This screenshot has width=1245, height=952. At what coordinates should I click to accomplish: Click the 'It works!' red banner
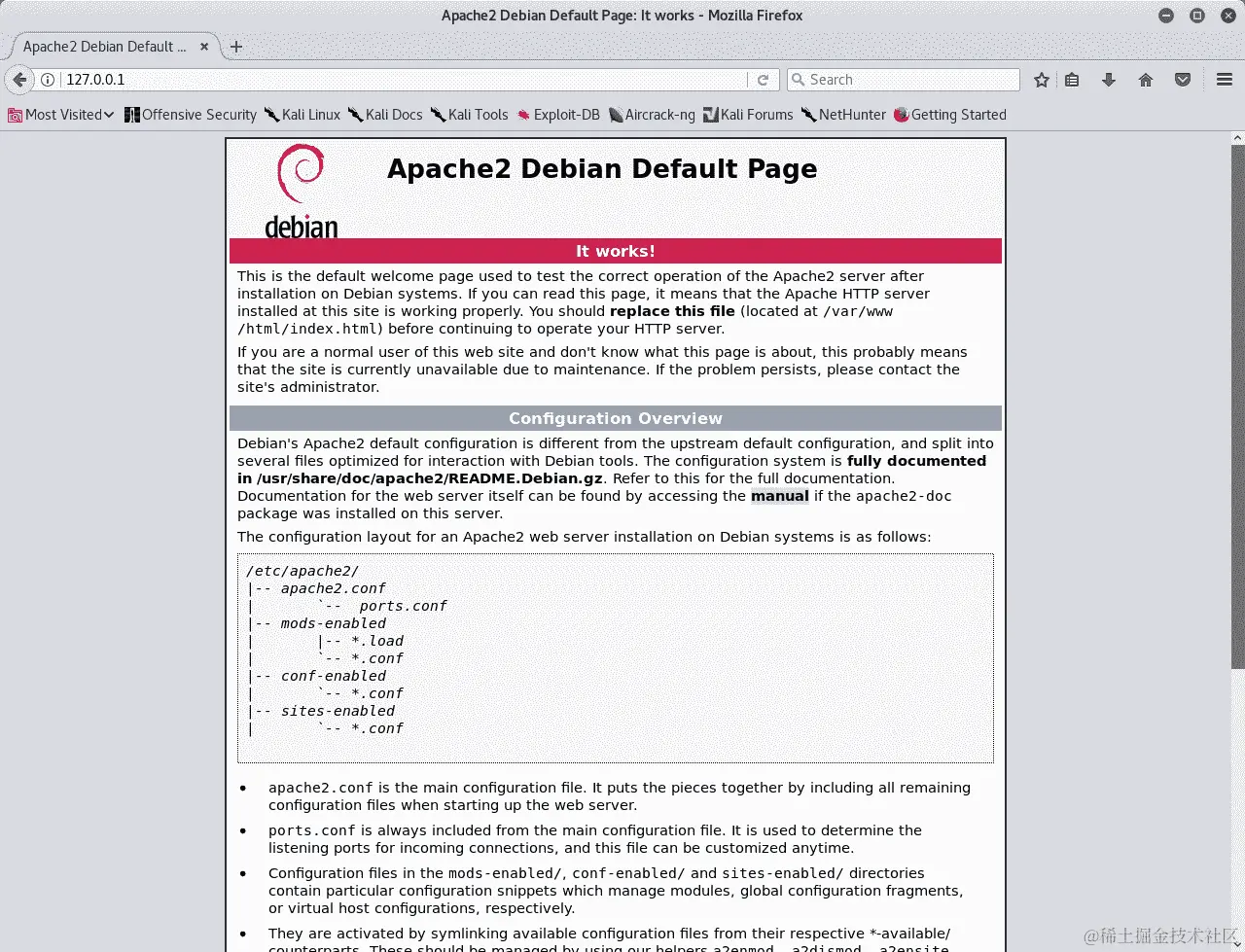point(616,251)
